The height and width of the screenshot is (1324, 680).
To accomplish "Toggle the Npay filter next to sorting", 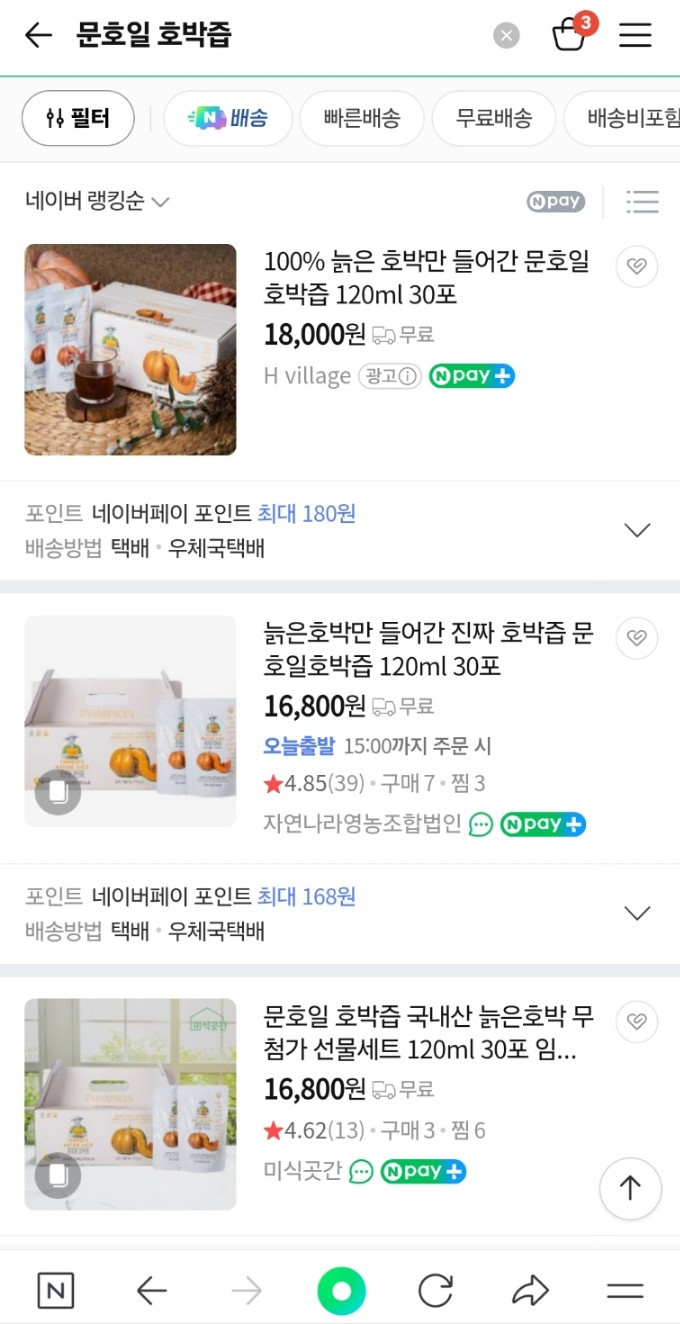I will [555, 201].
